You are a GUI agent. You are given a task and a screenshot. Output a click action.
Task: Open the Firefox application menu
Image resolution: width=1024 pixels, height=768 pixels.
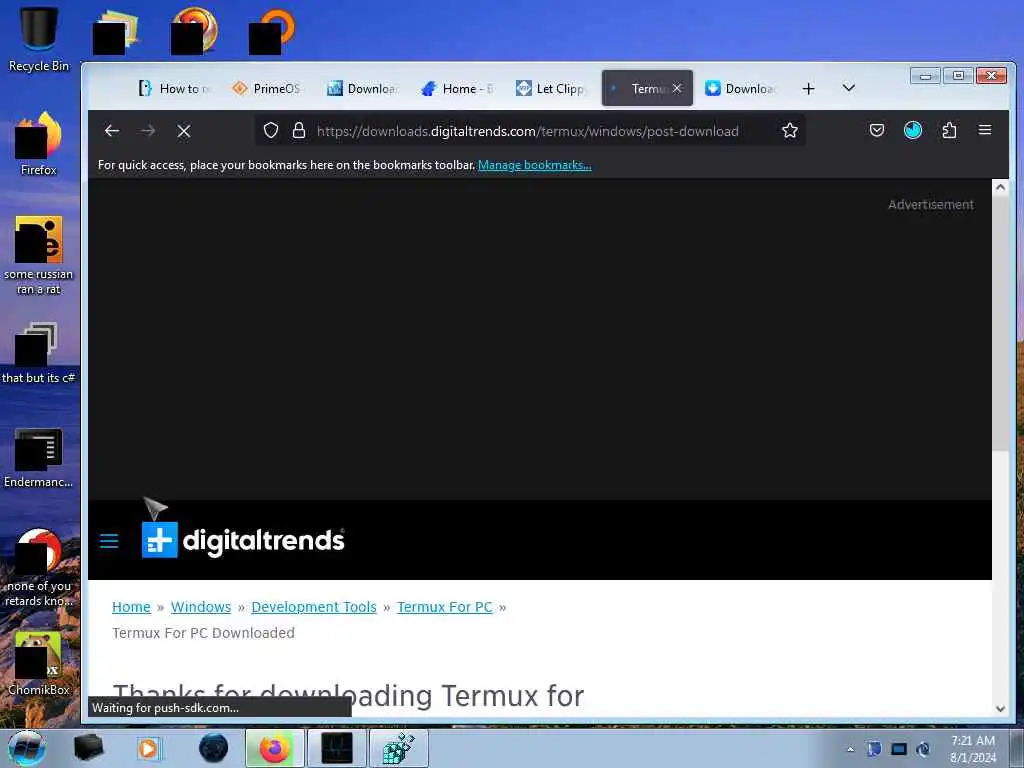tap(985, 130)
